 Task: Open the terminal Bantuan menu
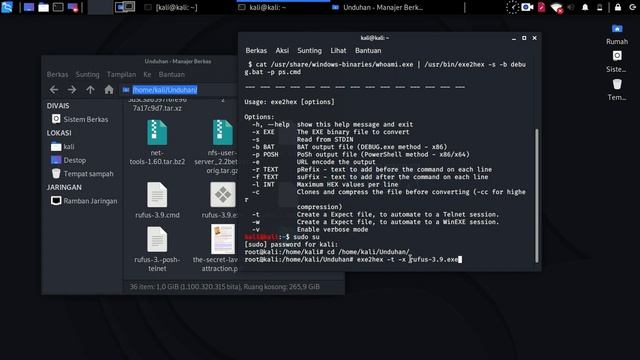[368, 51]
